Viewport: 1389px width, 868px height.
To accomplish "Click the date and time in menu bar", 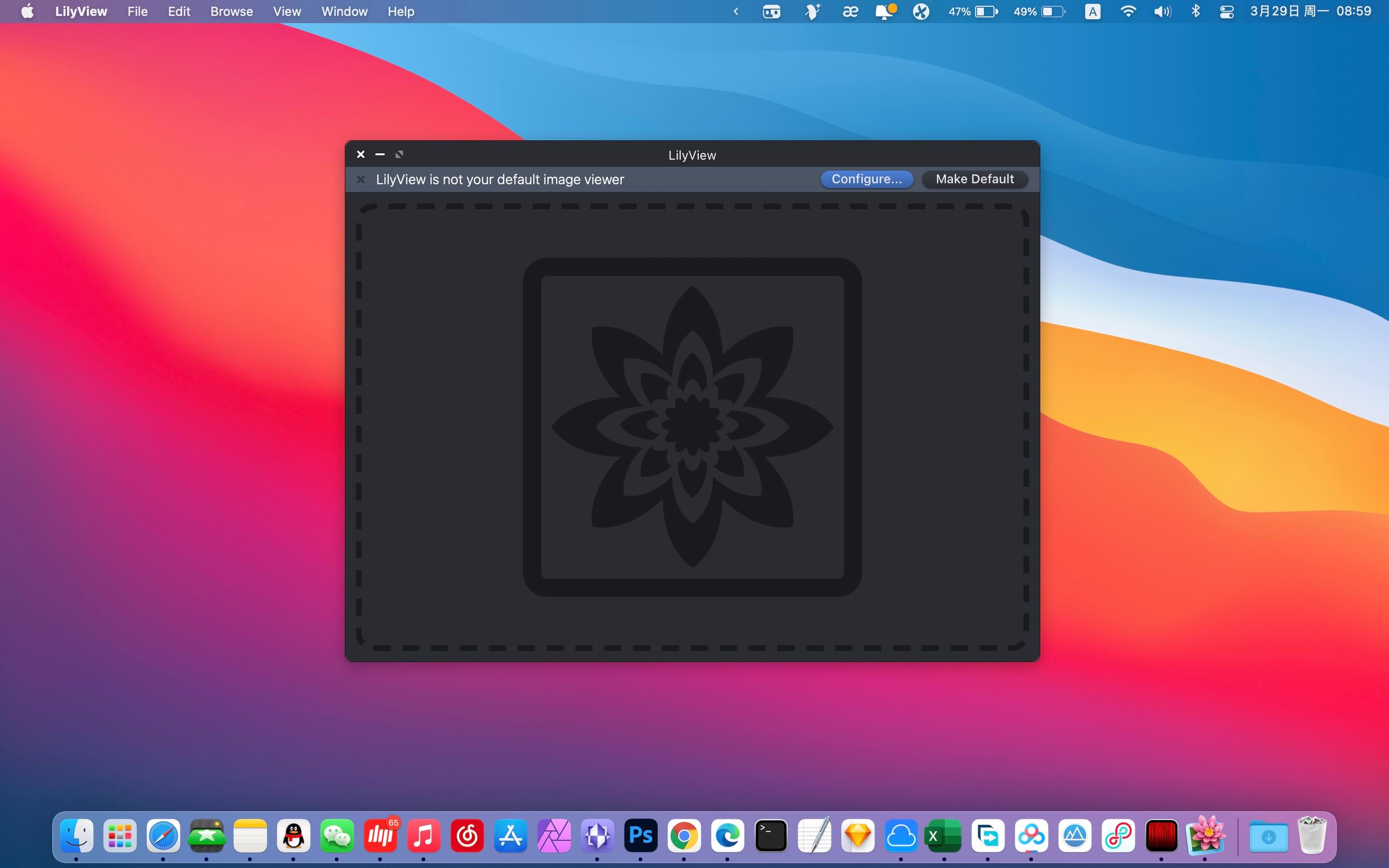I will tap(1310, 12).
